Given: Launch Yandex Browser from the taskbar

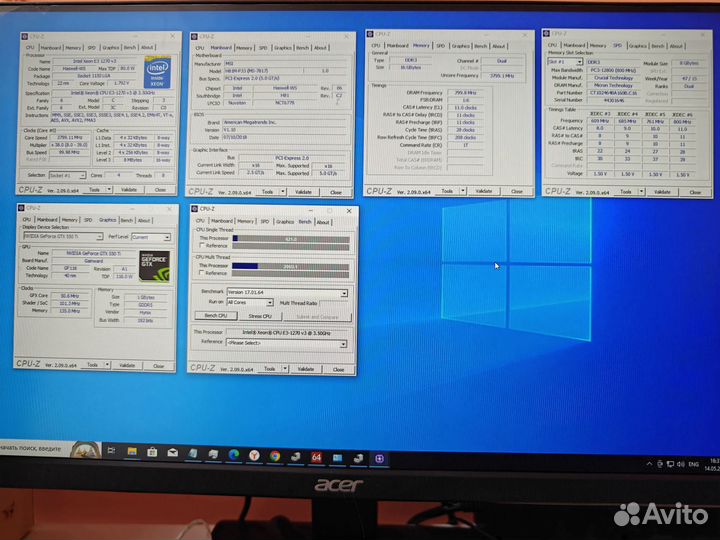Looking at the screenshot, I should coord(254,455).
